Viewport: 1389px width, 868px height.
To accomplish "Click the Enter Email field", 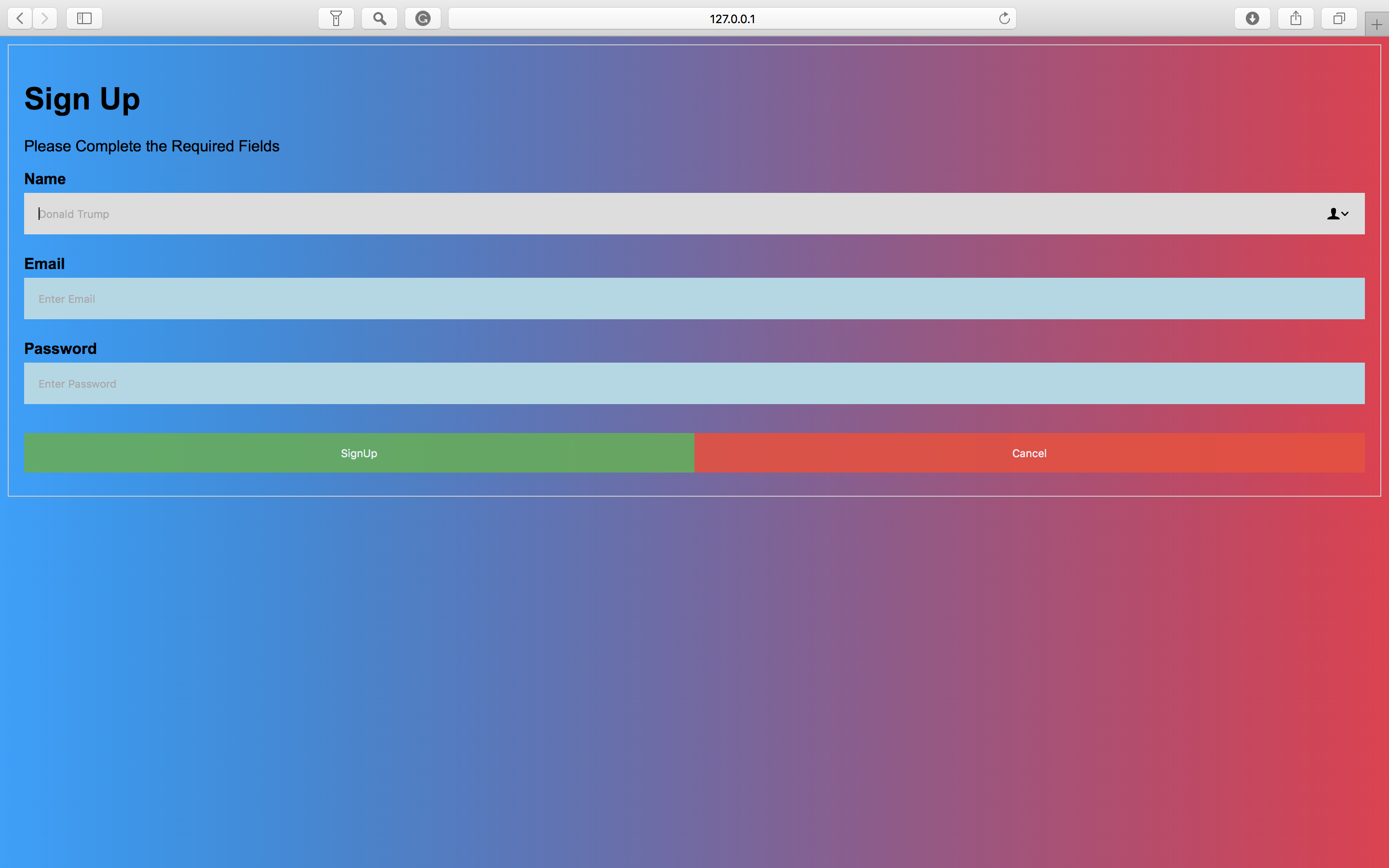I will 694,298.
